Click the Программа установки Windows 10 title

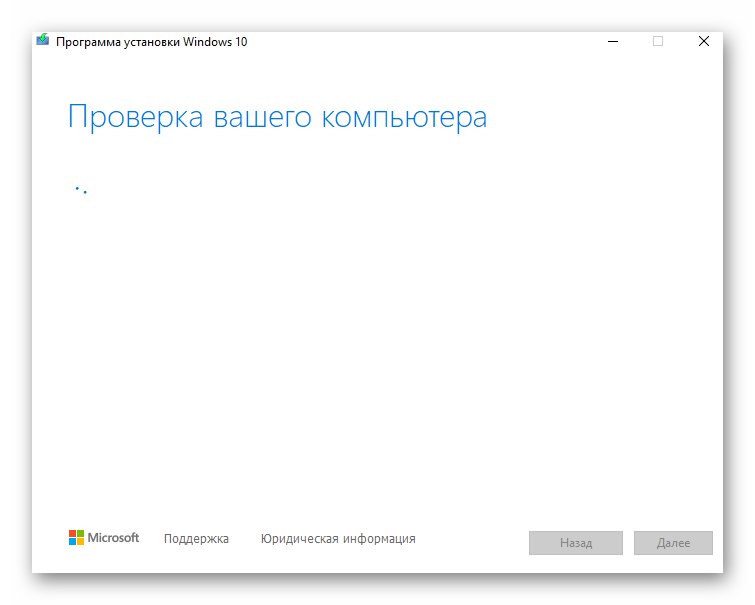[152, 42]
